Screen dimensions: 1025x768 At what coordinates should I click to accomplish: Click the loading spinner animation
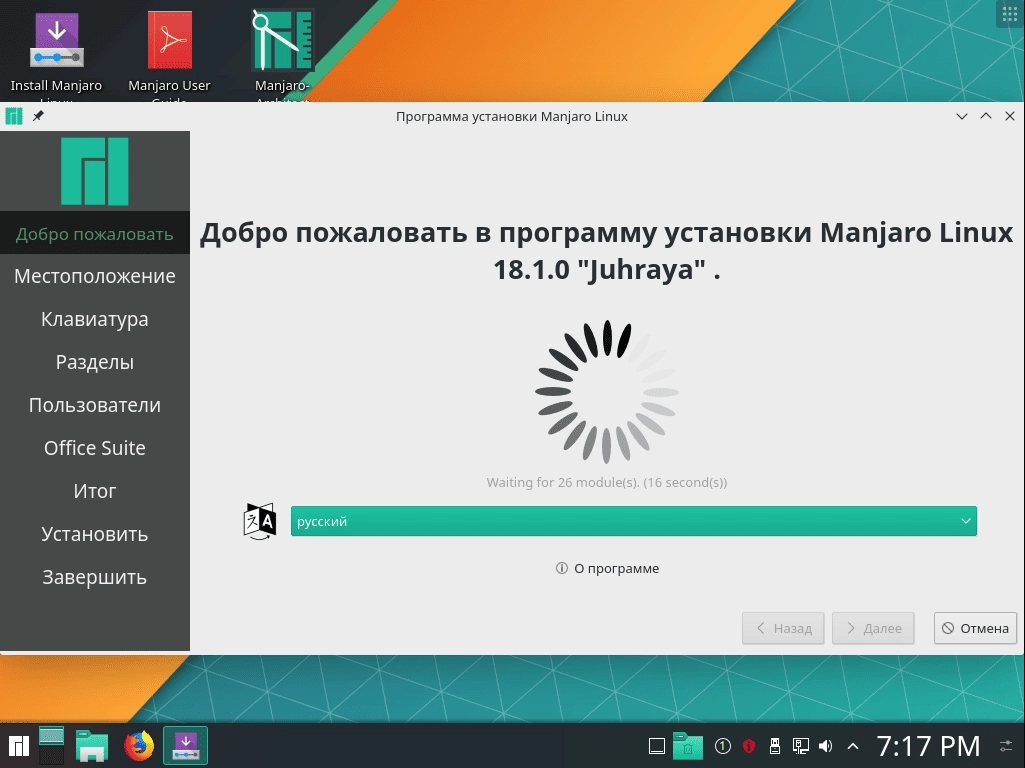607,392
